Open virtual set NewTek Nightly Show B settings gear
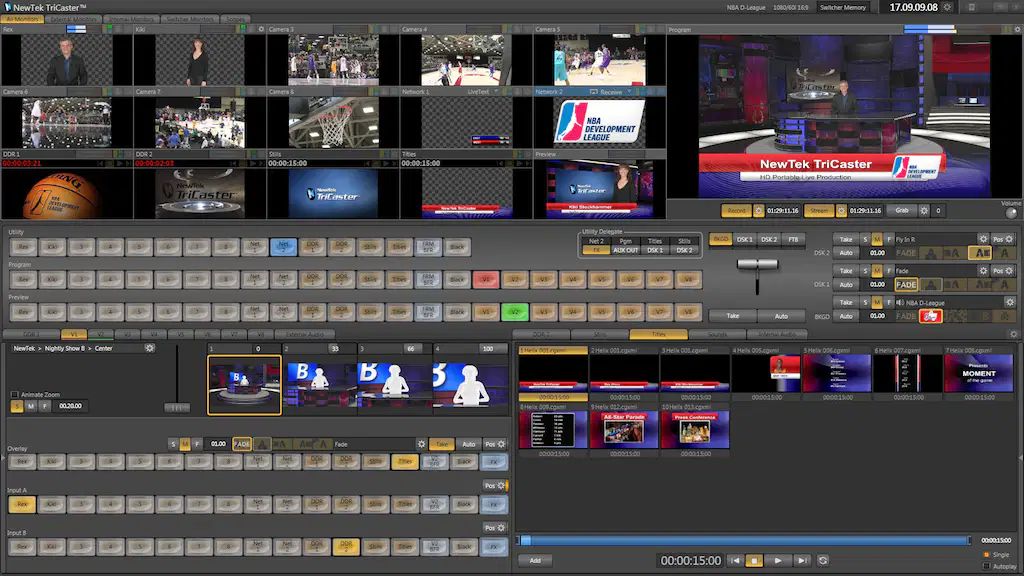1024x576 pixels. (x=150, y=348)
